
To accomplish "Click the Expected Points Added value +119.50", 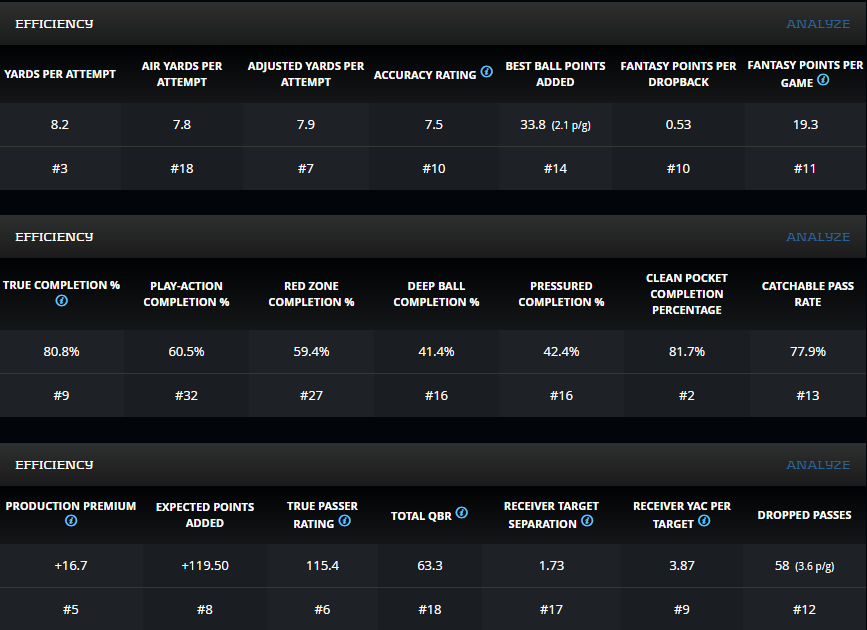I will click(x=205, y=566).
